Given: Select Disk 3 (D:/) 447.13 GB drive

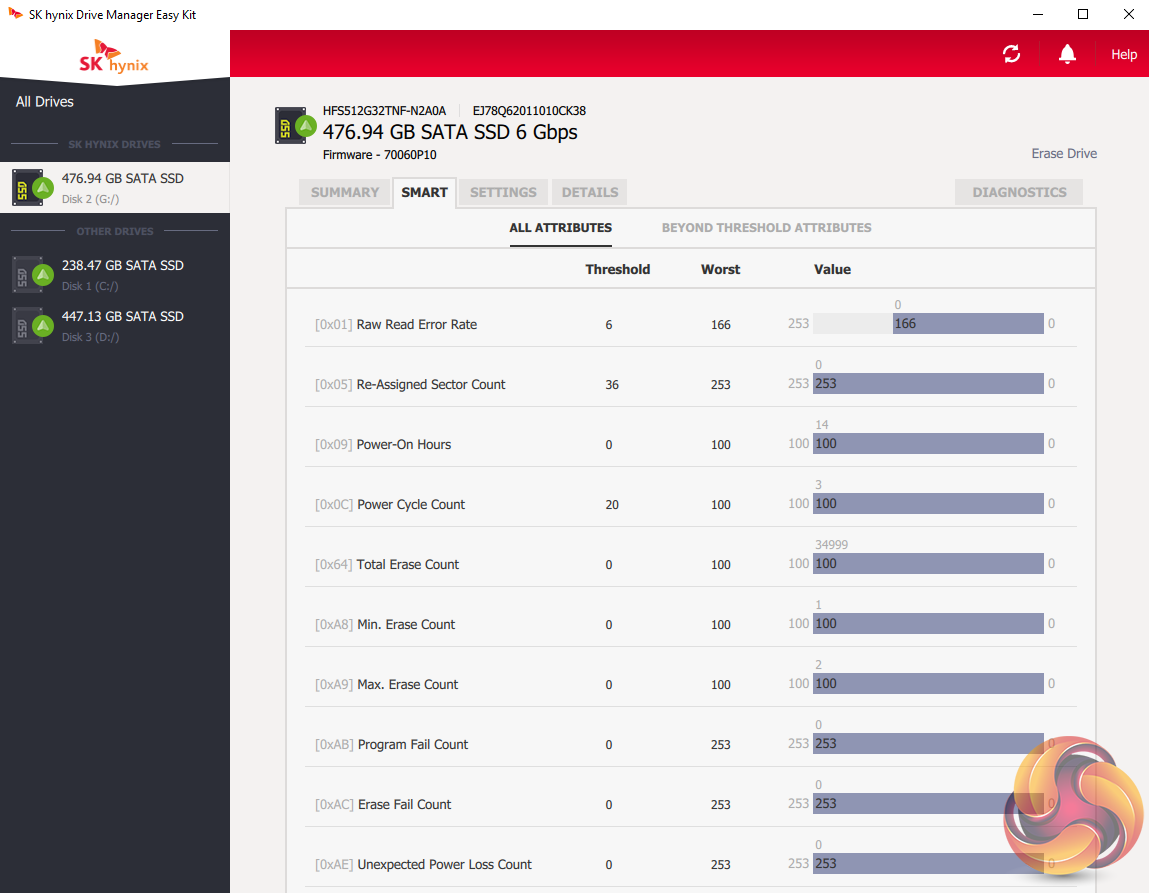Looking at the screenshot, I should click(x=122, y=325).
